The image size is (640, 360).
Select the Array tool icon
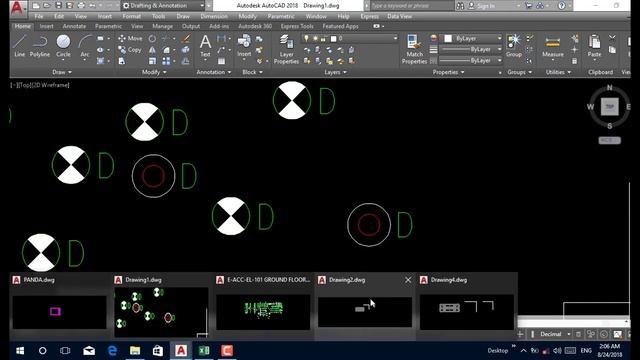166,61
